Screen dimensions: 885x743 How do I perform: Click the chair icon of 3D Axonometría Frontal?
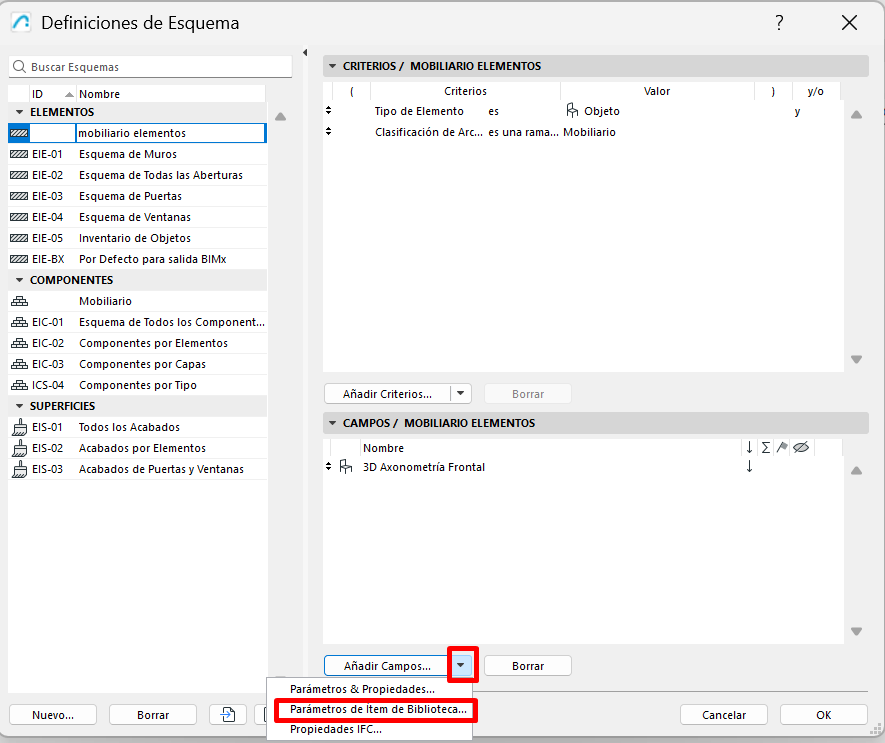[x=346, y=467]
